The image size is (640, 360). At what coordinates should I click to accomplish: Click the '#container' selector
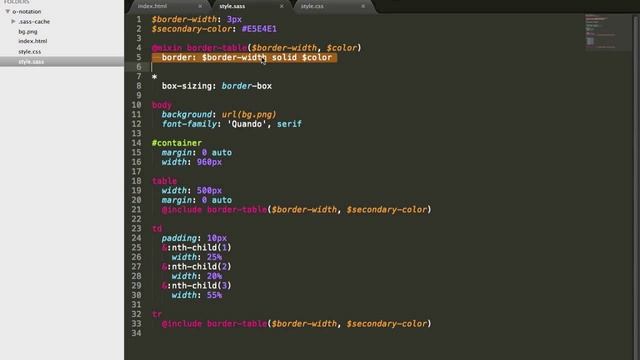click(x=177, y=143)
